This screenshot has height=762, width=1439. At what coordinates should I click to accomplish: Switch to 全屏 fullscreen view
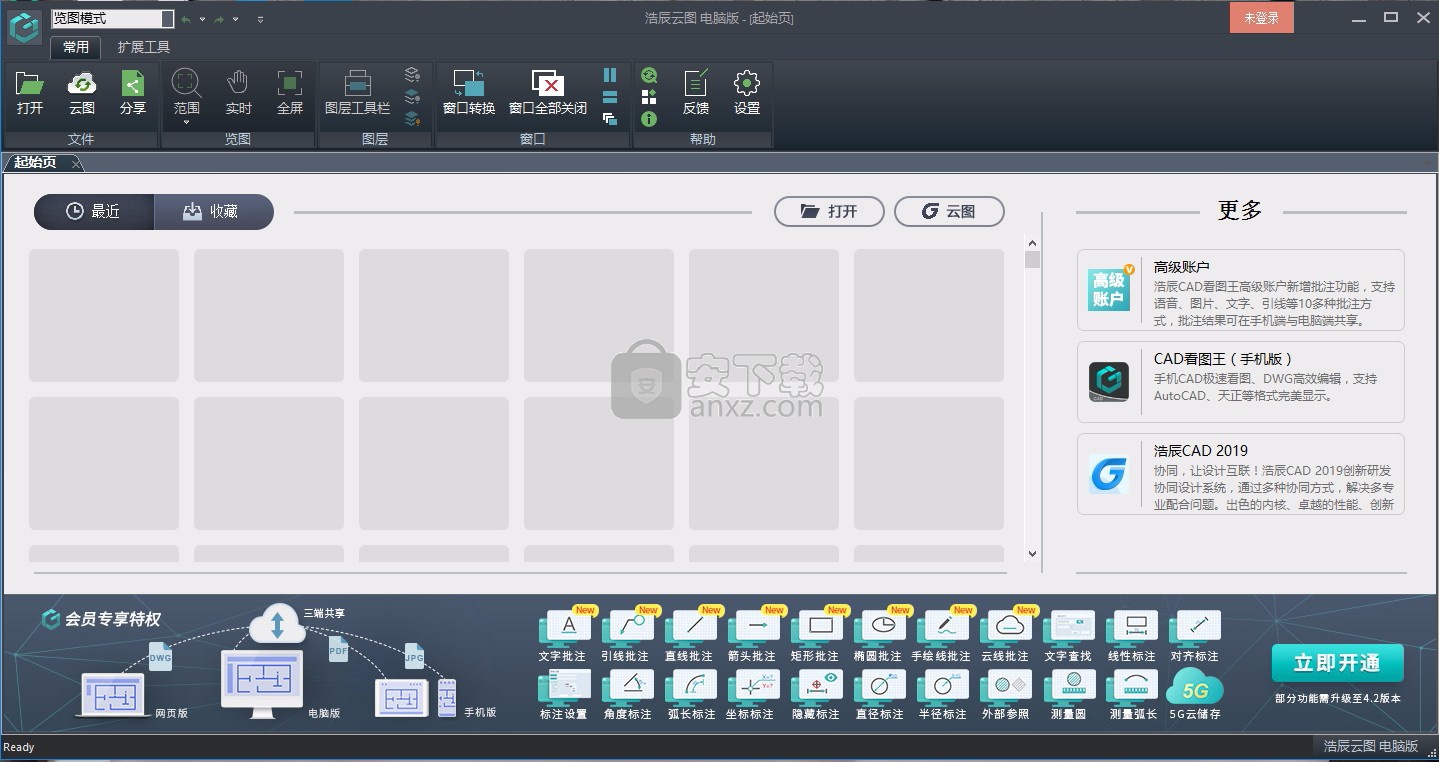point(290,93)
